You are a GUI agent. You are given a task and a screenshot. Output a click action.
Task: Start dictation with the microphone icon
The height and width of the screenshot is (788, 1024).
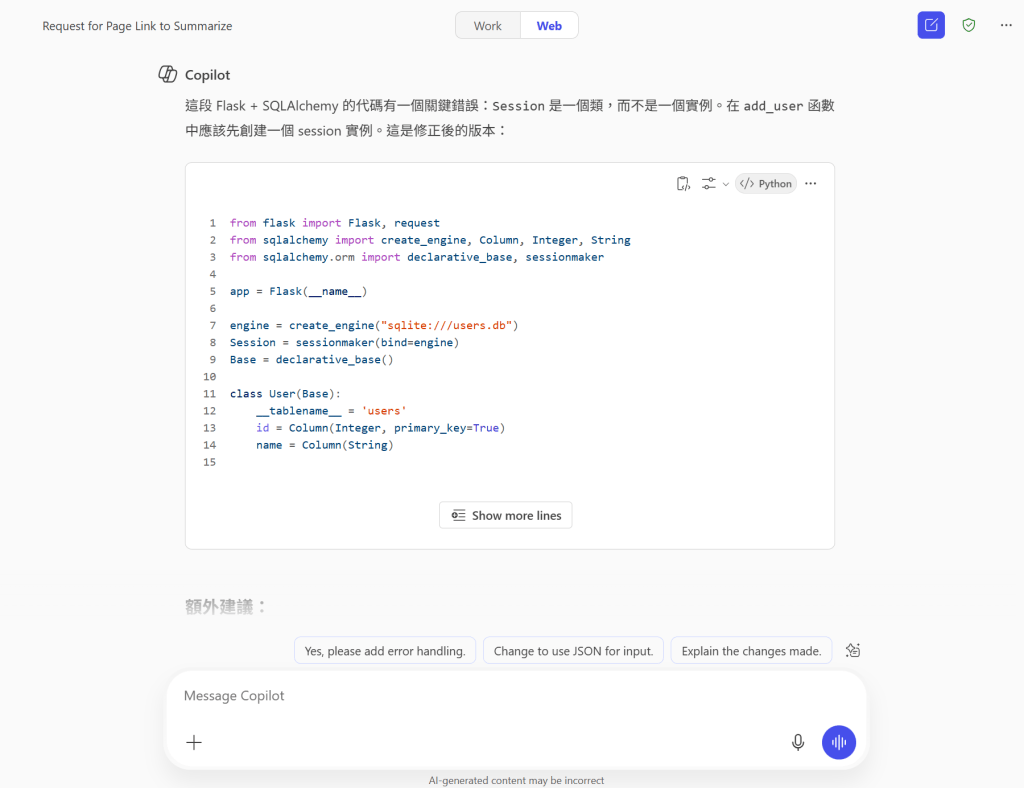coord(797,742)
